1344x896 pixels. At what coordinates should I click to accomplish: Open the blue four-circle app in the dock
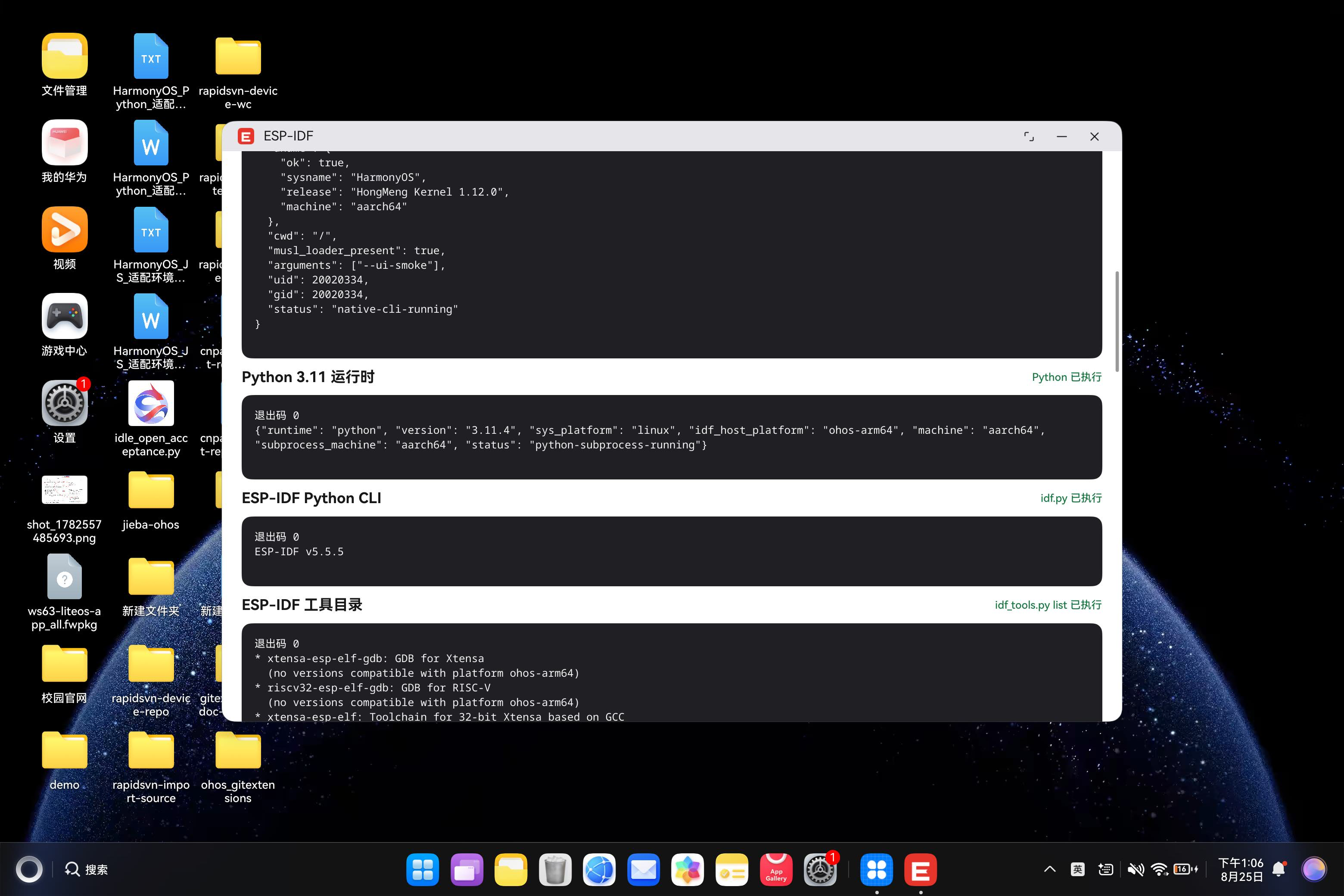(x=877, y=869)
